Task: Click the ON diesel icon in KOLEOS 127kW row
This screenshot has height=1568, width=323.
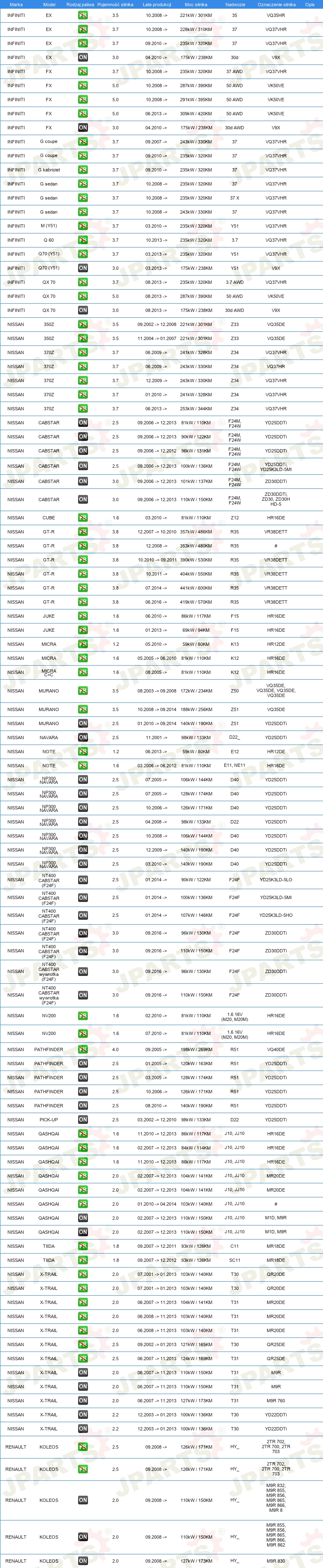Action: 83,1561
